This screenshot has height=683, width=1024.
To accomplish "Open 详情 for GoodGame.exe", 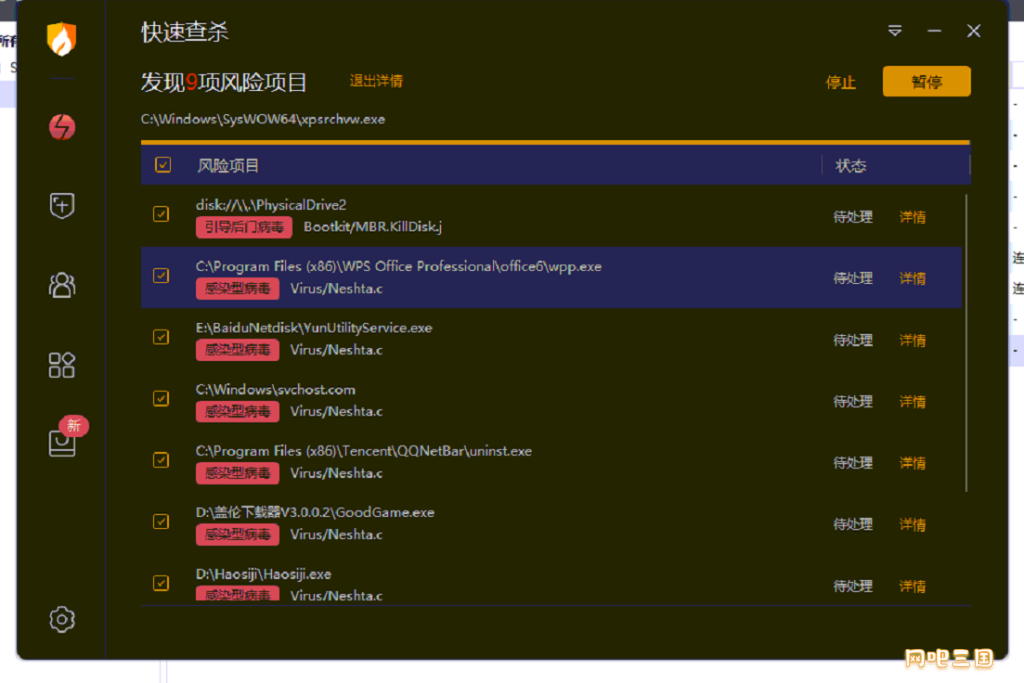I will point(912,524).
